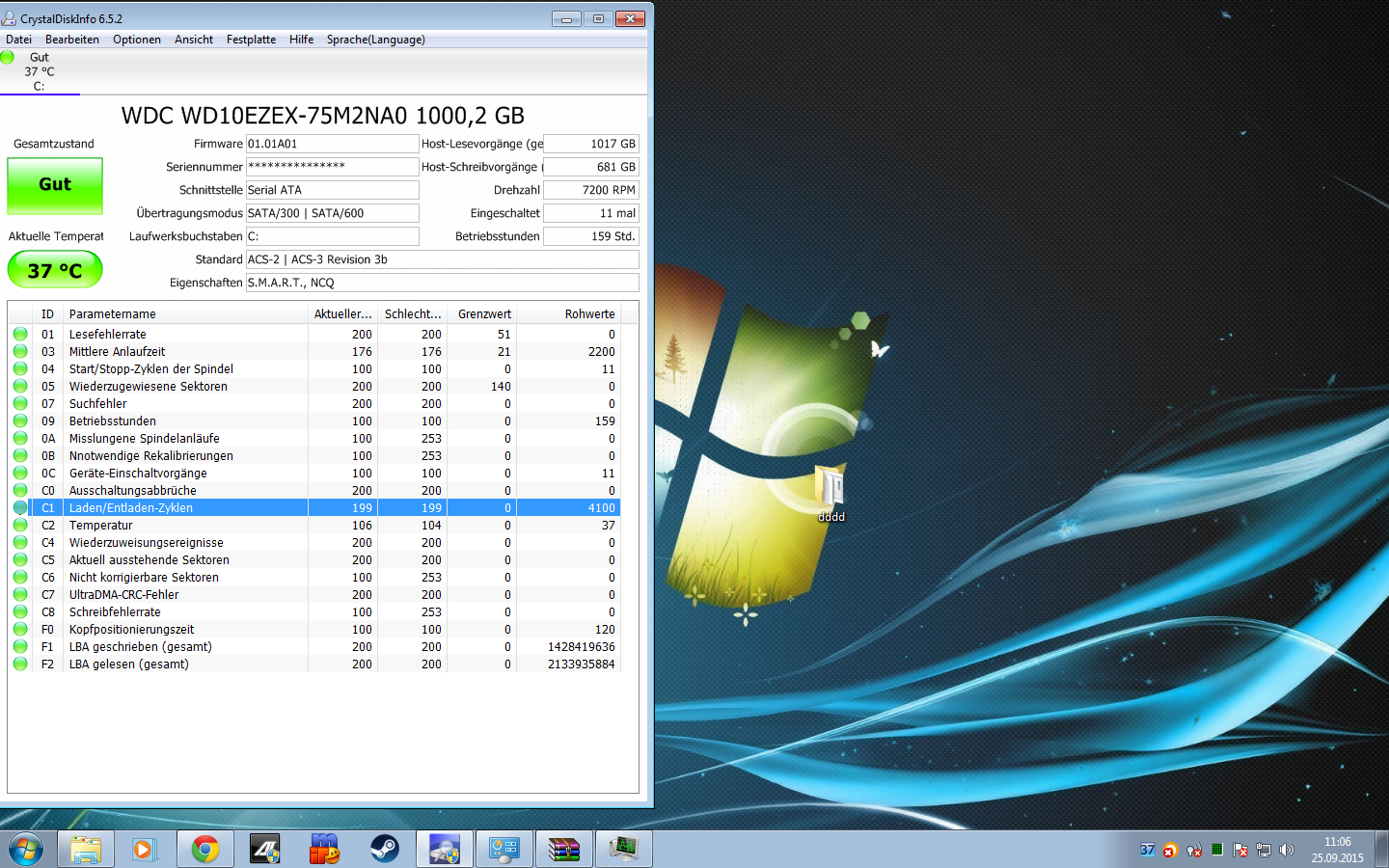Click the 37 temperature tray icon
Image resolution: width=1389 pixels, height=868 pixels.
pos(1147,850)
